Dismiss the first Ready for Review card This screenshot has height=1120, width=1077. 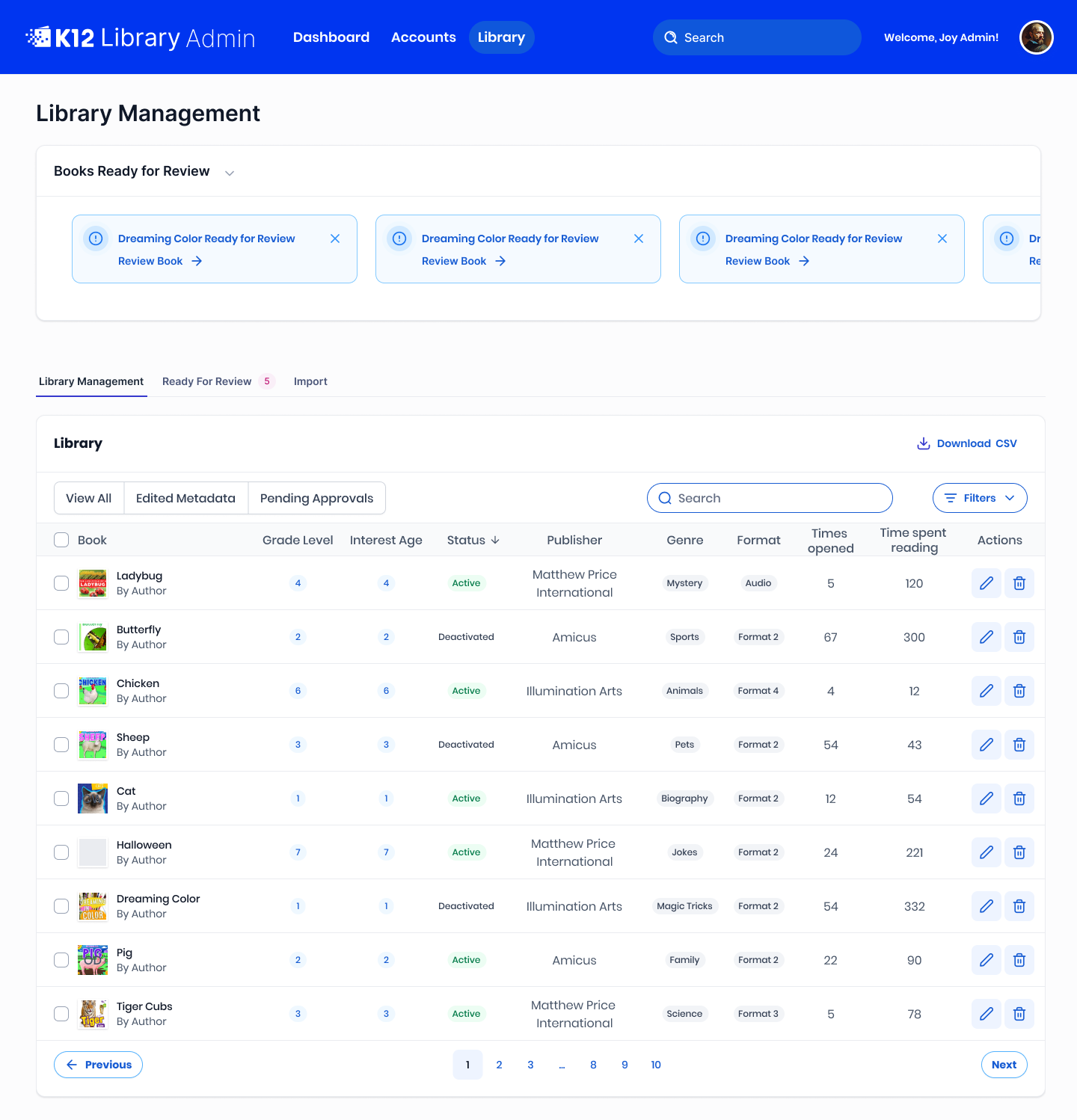tap(335, 239)
